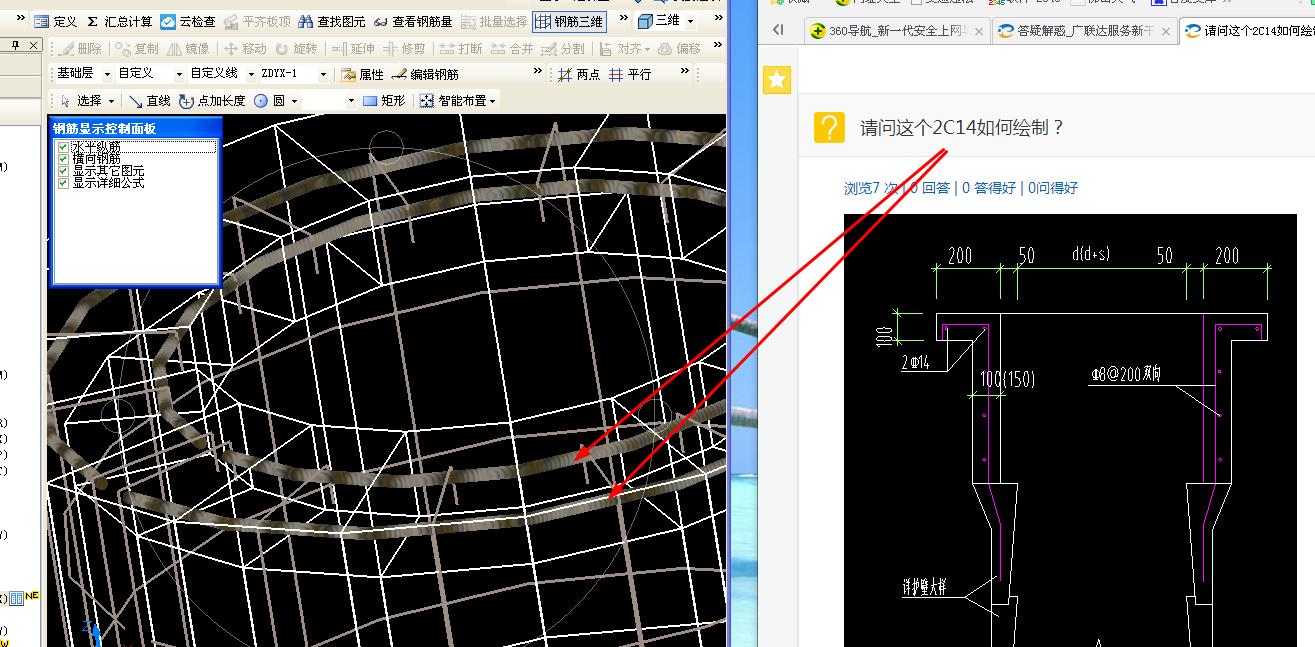Click 钢筋显示控制面板 title bar
Viewport: 1315px width, 647px height.
click(134, 128)
